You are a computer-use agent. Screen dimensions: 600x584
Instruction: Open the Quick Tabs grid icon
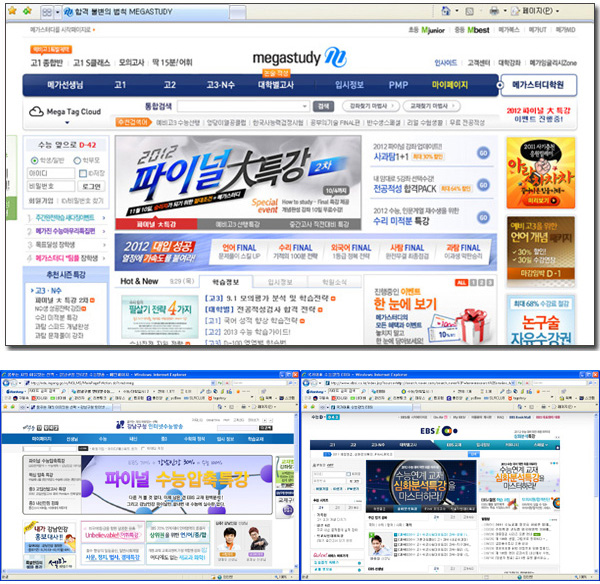coord(47,12)
